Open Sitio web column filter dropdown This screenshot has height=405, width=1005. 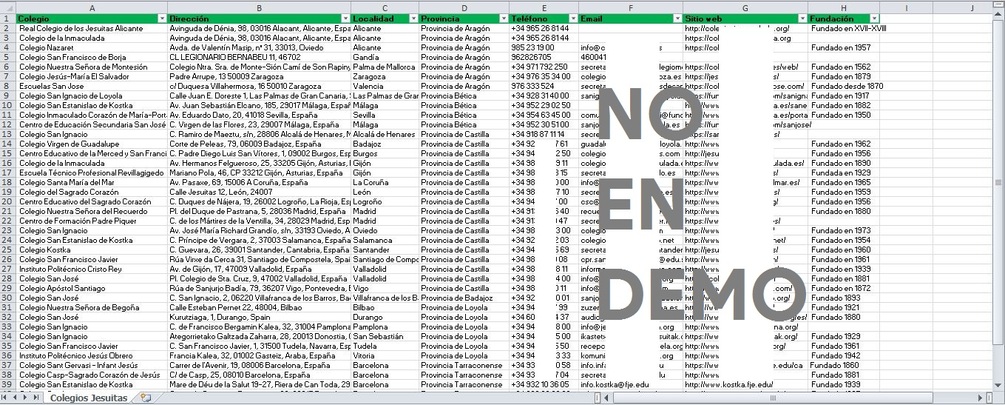point(803,19)
